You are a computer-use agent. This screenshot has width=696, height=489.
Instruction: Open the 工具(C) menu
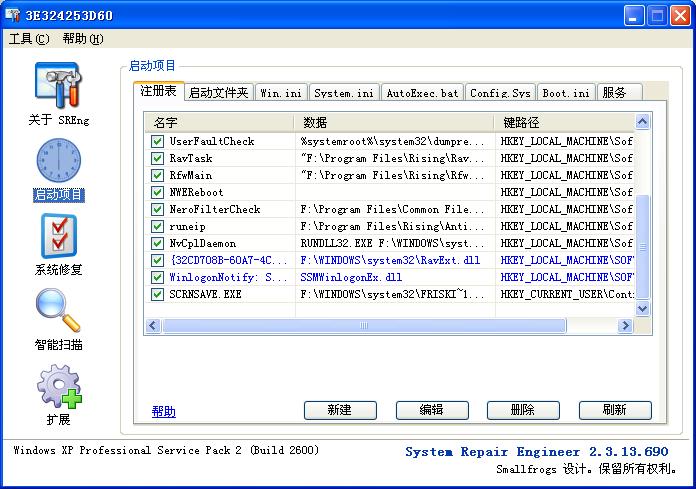[x=29, y=39]
